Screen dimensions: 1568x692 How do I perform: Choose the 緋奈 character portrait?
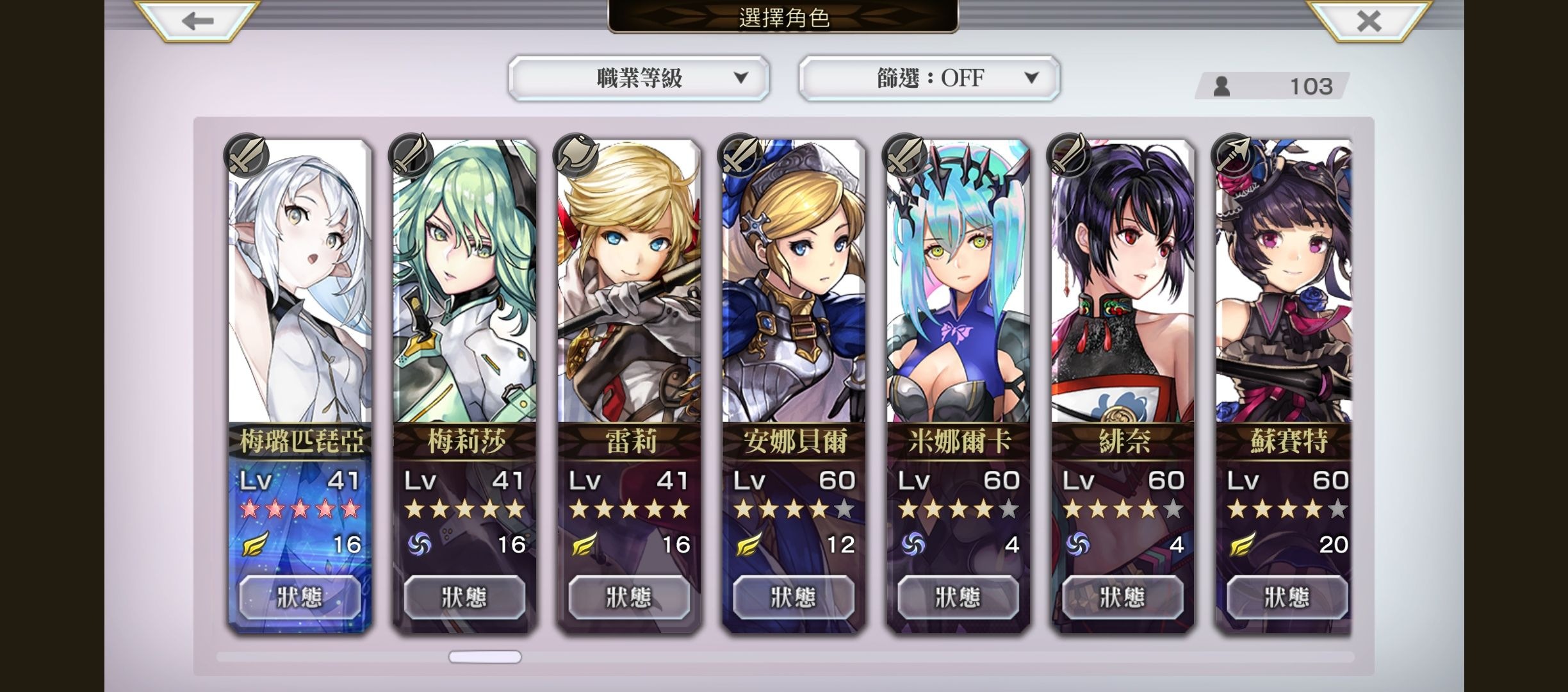coord(1123,282)
